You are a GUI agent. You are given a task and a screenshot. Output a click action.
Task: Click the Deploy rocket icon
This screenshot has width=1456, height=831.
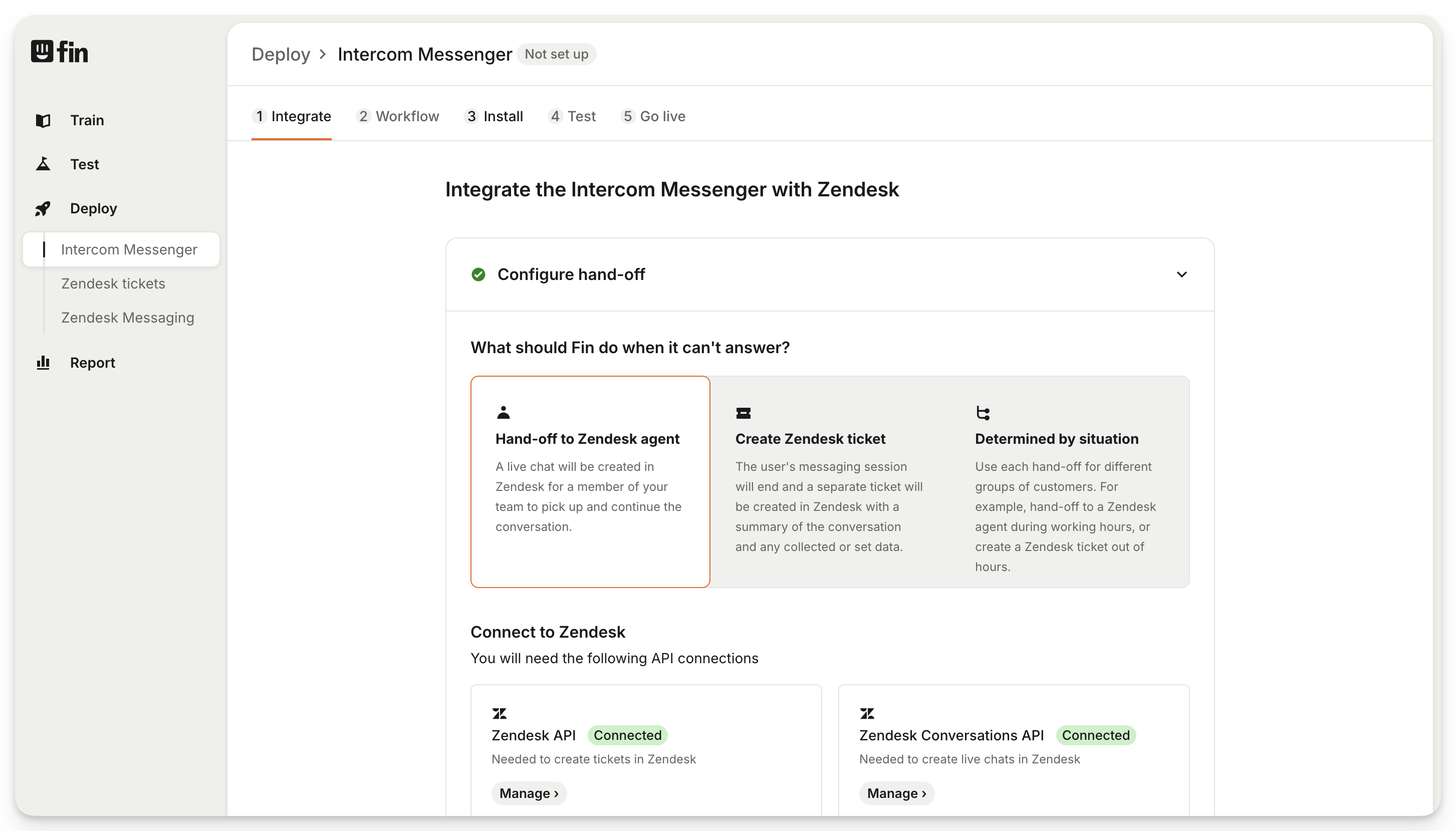click(43, 209)
